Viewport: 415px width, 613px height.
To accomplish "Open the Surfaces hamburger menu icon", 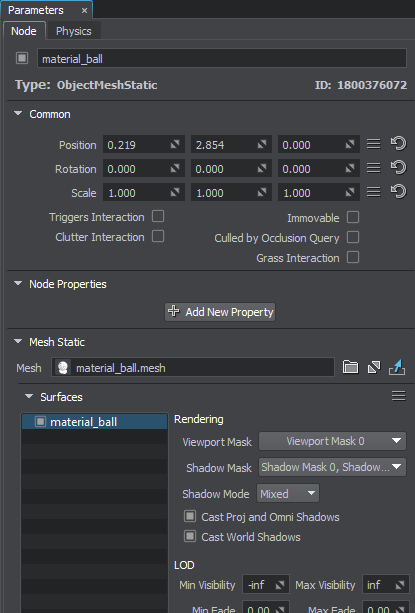I will coord(399,396).
